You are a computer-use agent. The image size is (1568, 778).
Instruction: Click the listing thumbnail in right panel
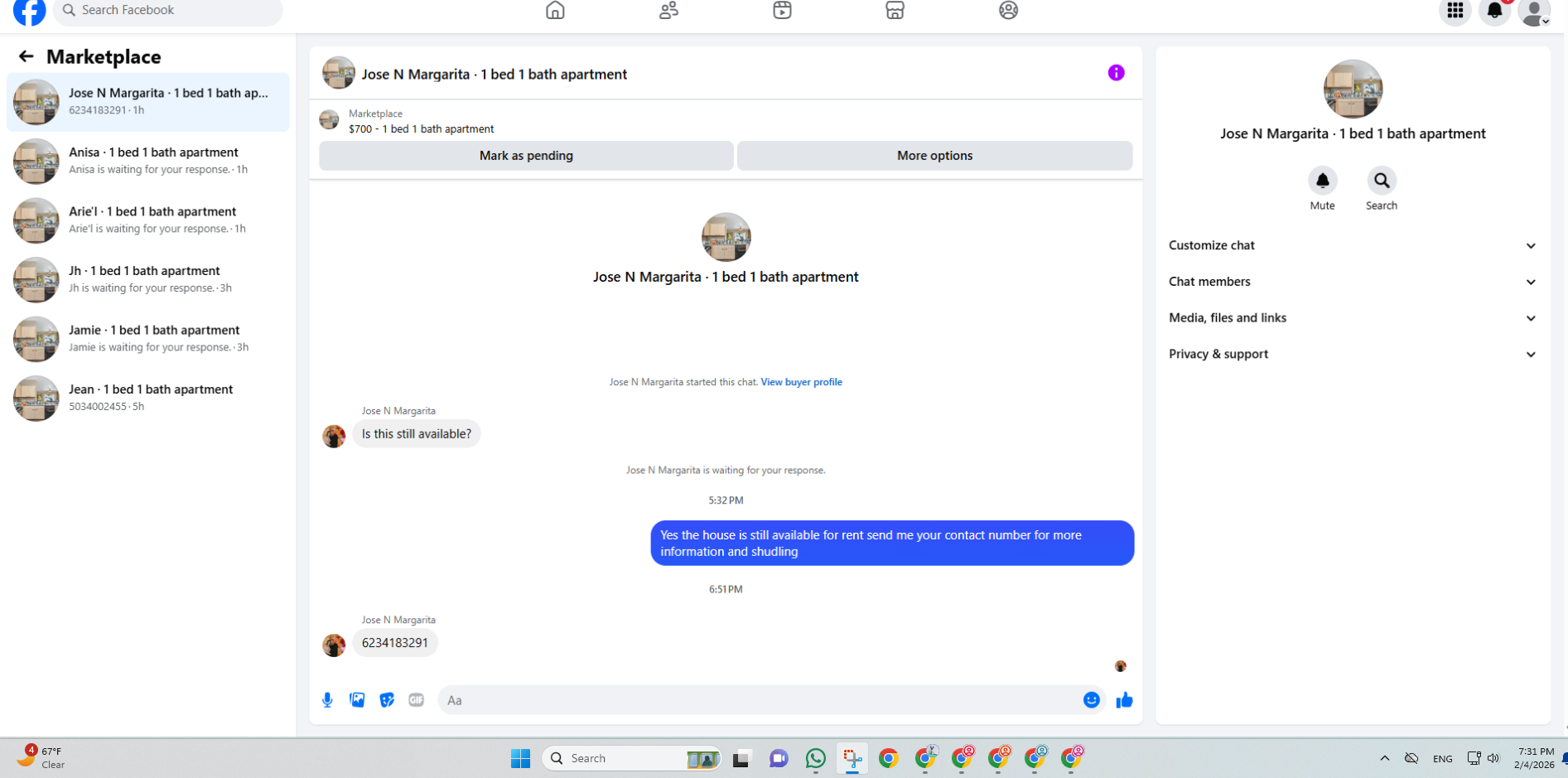coord(1353,89)
